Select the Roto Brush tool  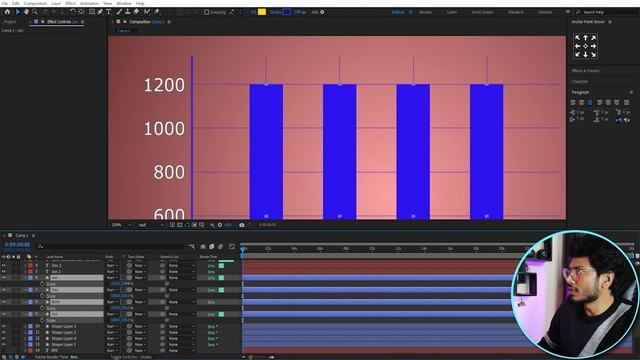147,12
